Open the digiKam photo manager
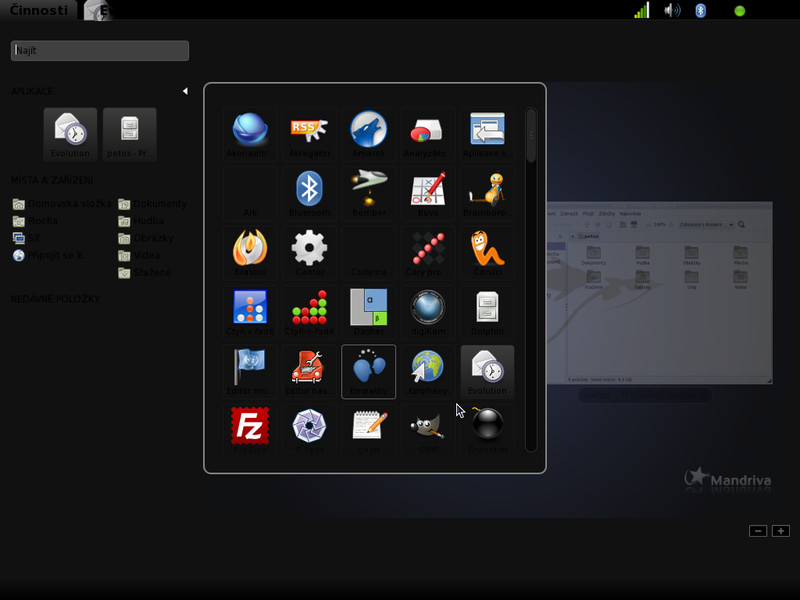Screen dimensions: 800x600 (428, 312)
